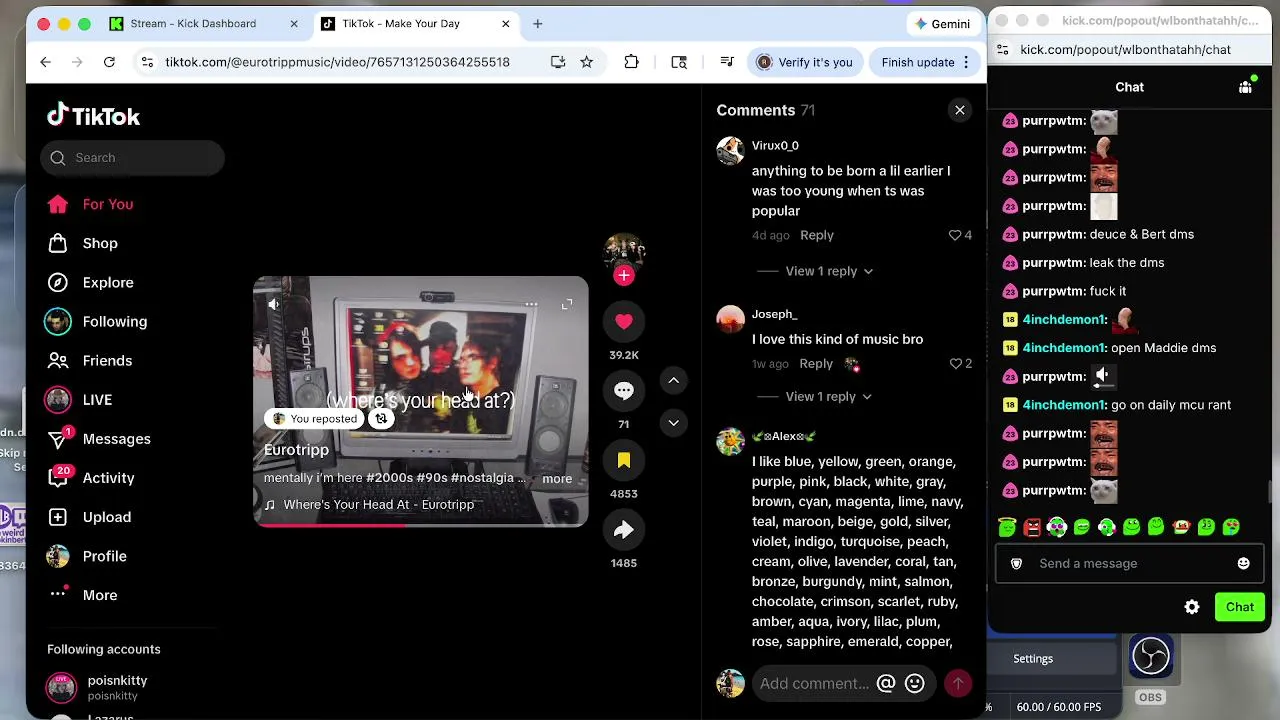Click the install app icon in address bar
The height and width of the screenshot is (720, 1280).
(x=558, y=62)
